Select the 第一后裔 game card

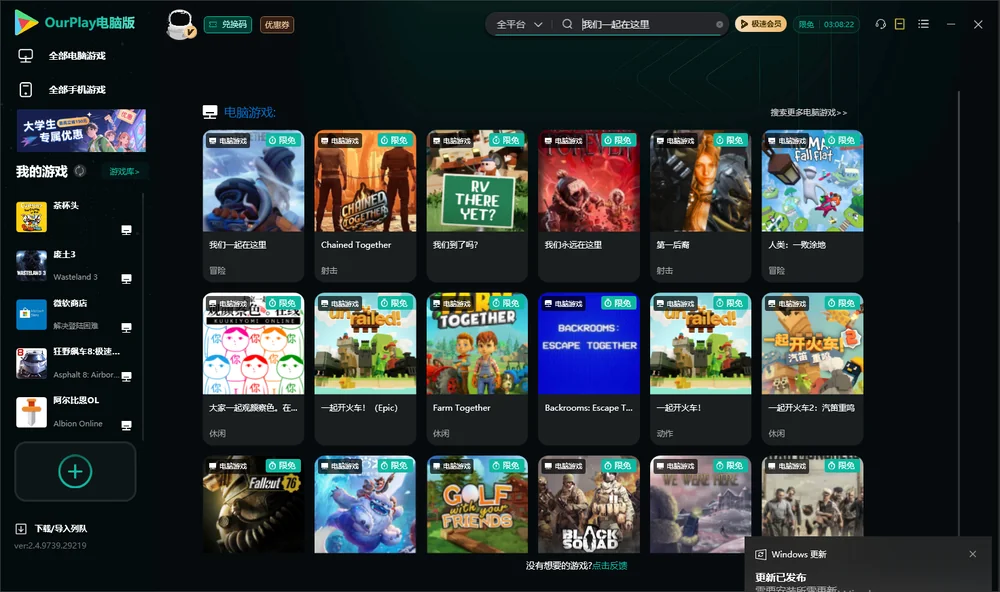(700, 205)
